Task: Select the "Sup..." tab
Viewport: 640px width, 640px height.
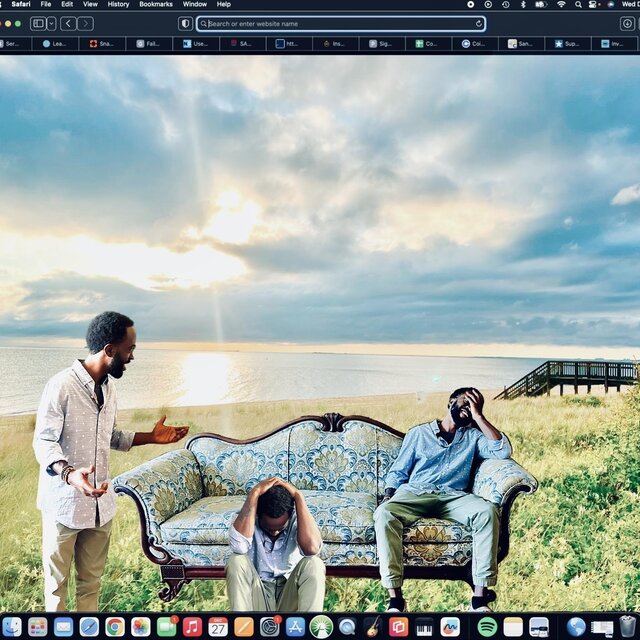Action: point(567,44)
